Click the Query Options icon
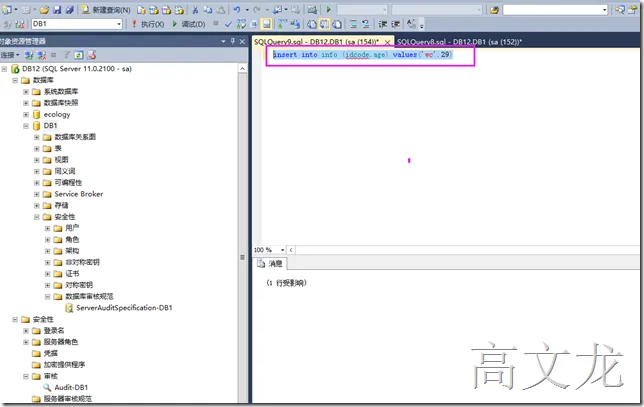The height and width of the screenshot is (407, 644). pyautogui.click(x=253, y=24)
